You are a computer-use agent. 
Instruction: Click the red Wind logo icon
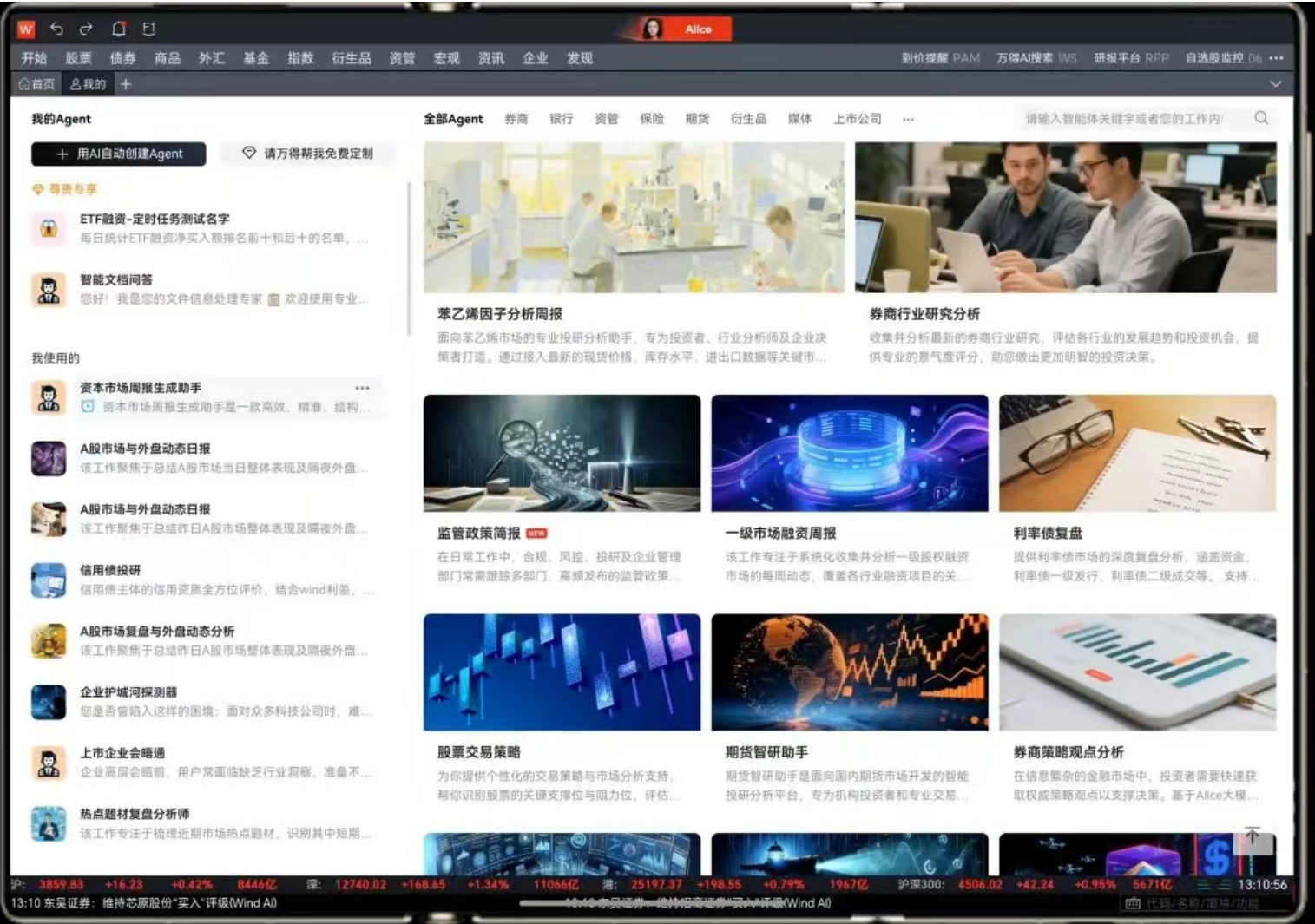point(26,29)
